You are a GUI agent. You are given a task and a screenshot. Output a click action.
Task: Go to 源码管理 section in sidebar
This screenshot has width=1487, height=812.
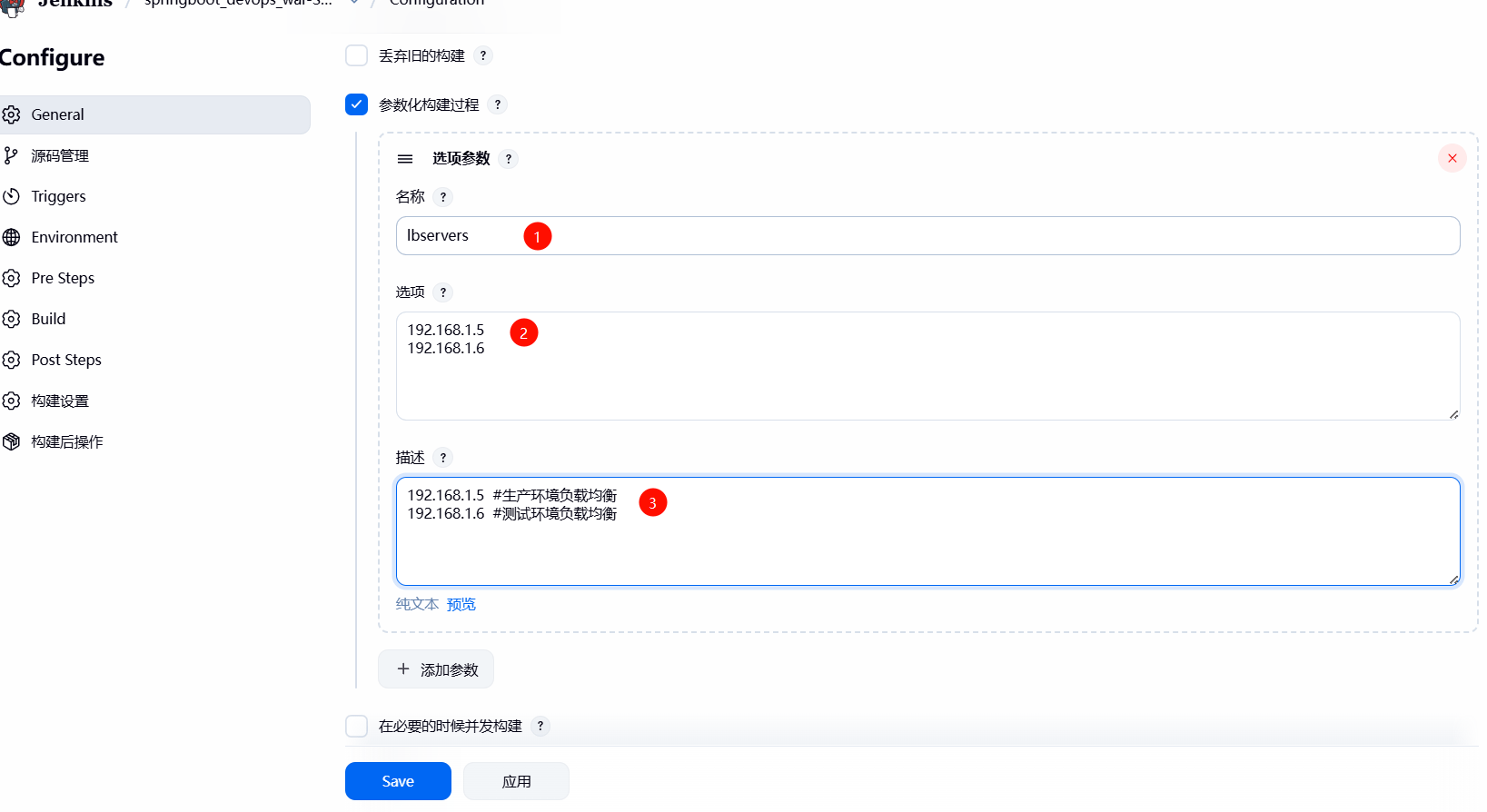[60, 155]
